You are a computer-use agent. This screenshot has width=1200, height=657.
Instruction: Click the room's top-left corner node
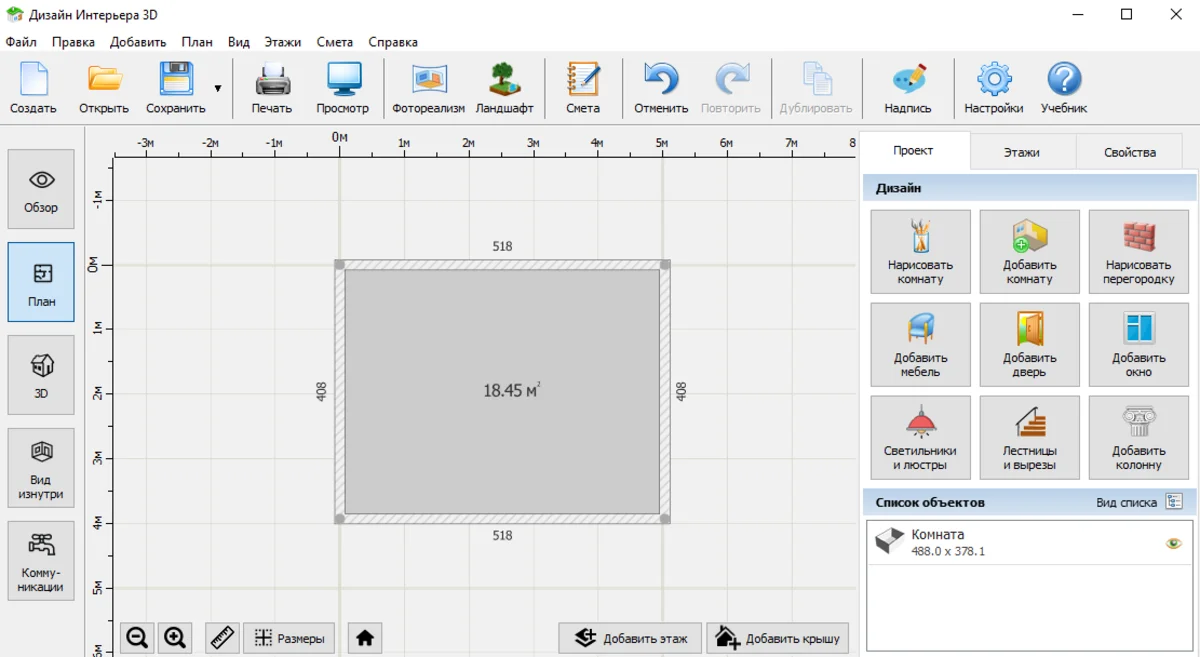tap(340, 265)
